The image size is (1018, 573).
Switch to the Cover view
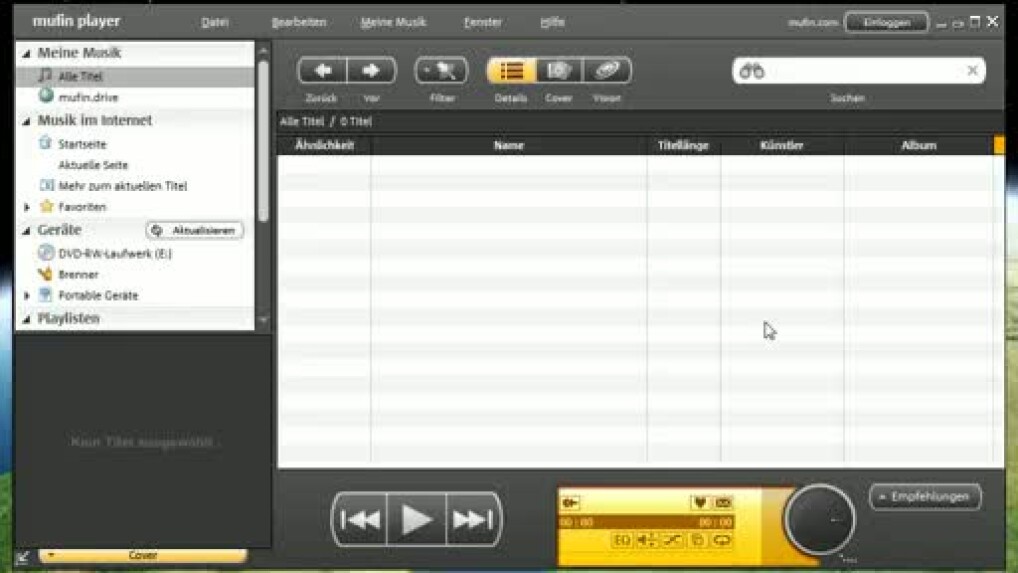pos(559,71)
